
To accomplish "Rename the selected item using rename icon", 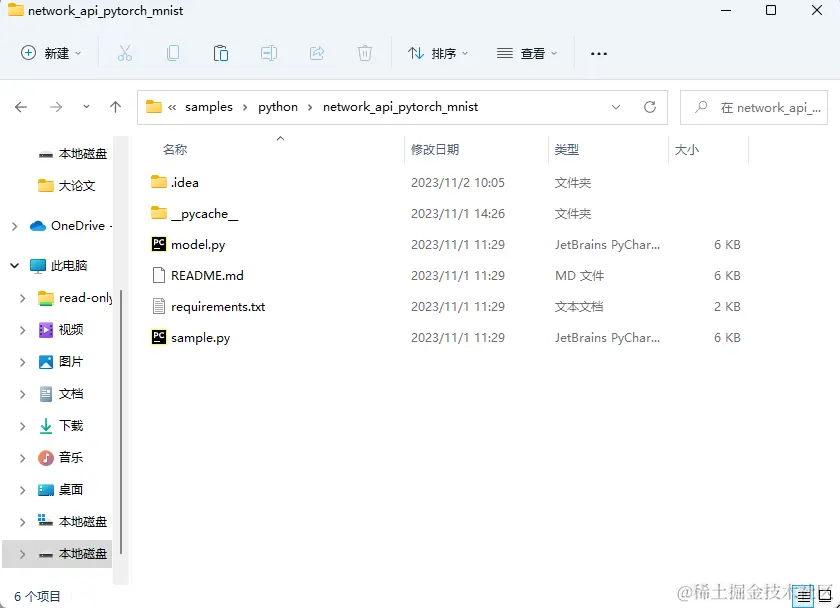I will click(x=268, y=55).
